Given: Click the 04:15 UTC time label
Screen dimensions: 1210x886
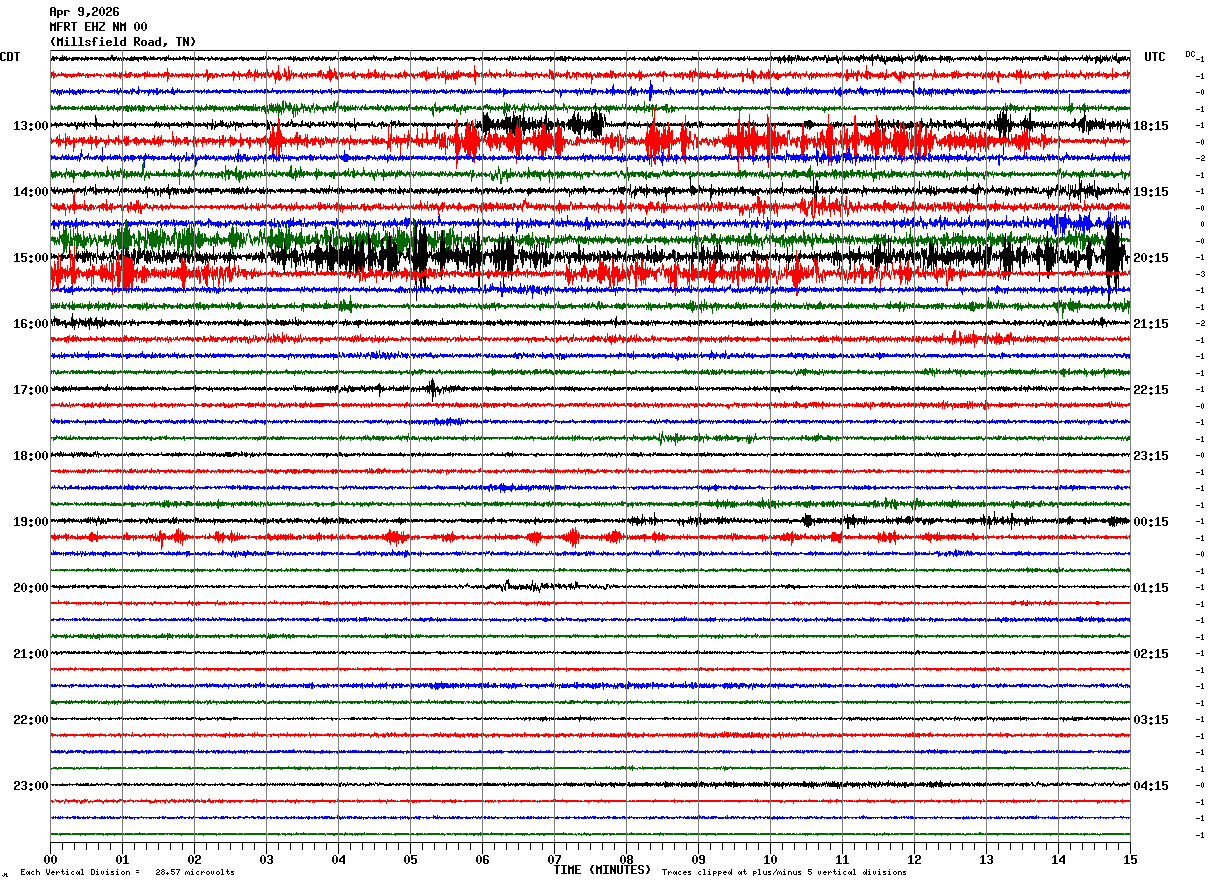Looking at the screenshot, I should click(1151, 786).
